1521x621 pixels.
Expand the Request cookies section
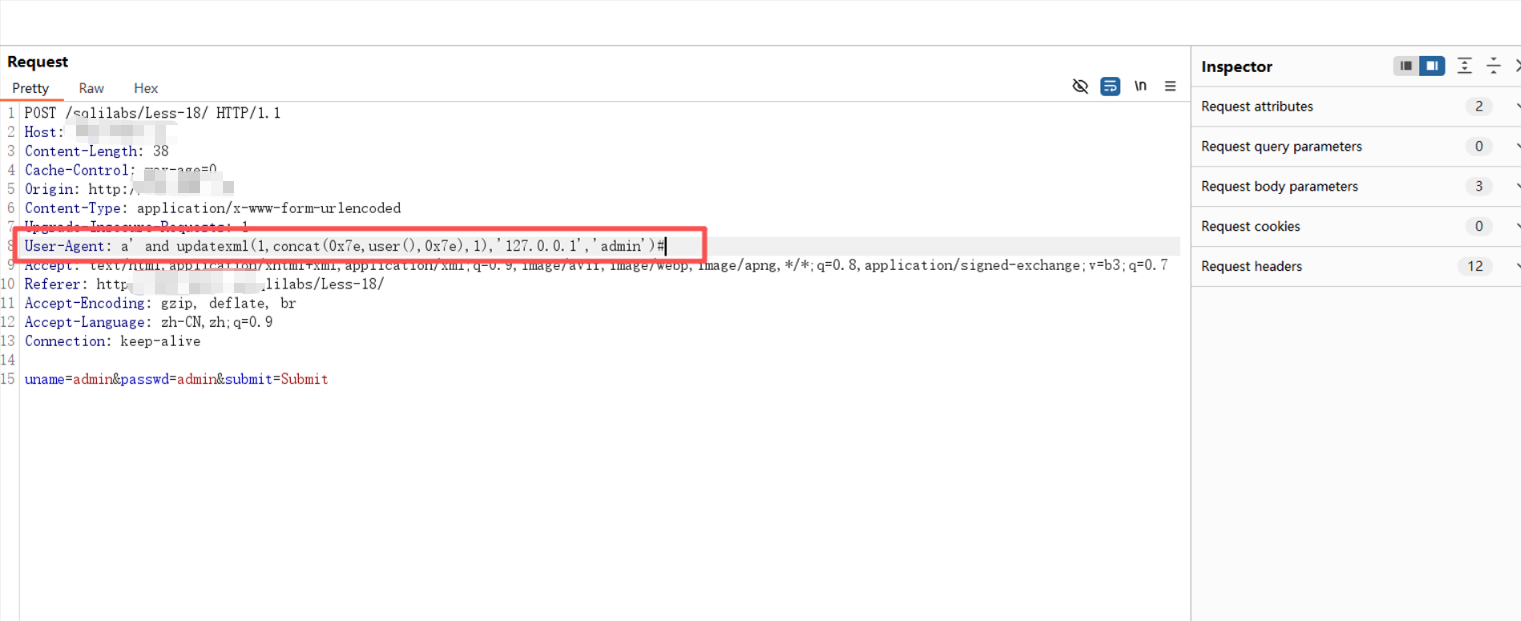pyautogui.click(x=1356, y=226)
